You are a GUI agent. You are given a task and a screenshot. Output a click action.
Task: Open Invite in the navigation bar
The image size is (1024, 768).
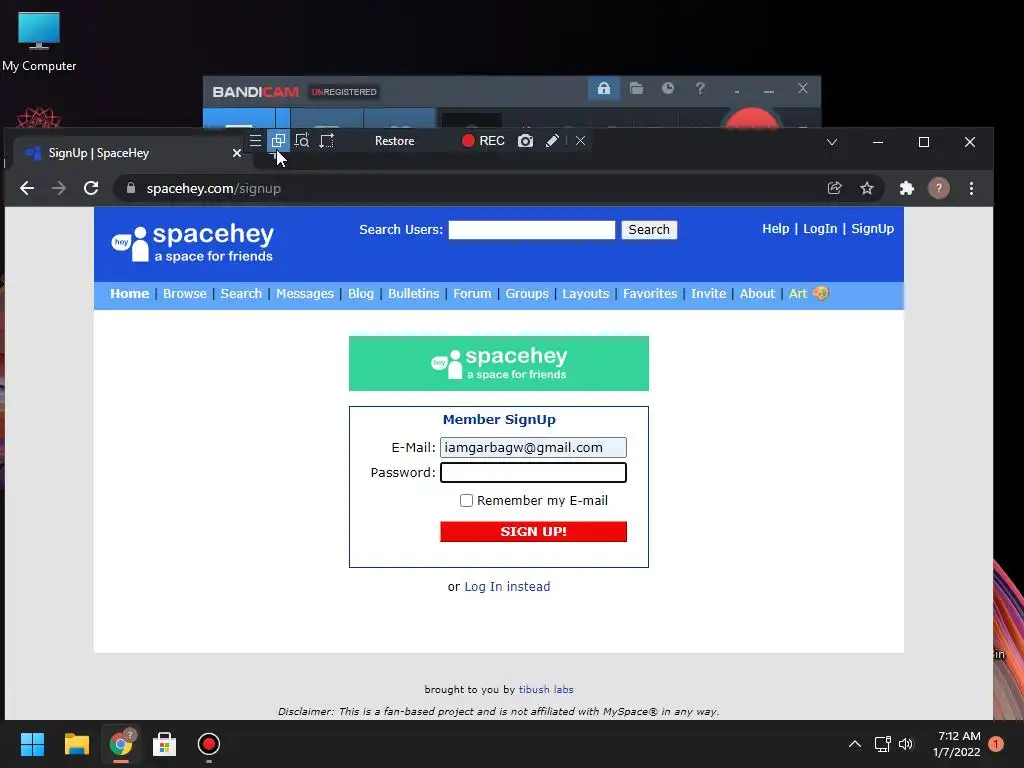[x=709, y=294]
